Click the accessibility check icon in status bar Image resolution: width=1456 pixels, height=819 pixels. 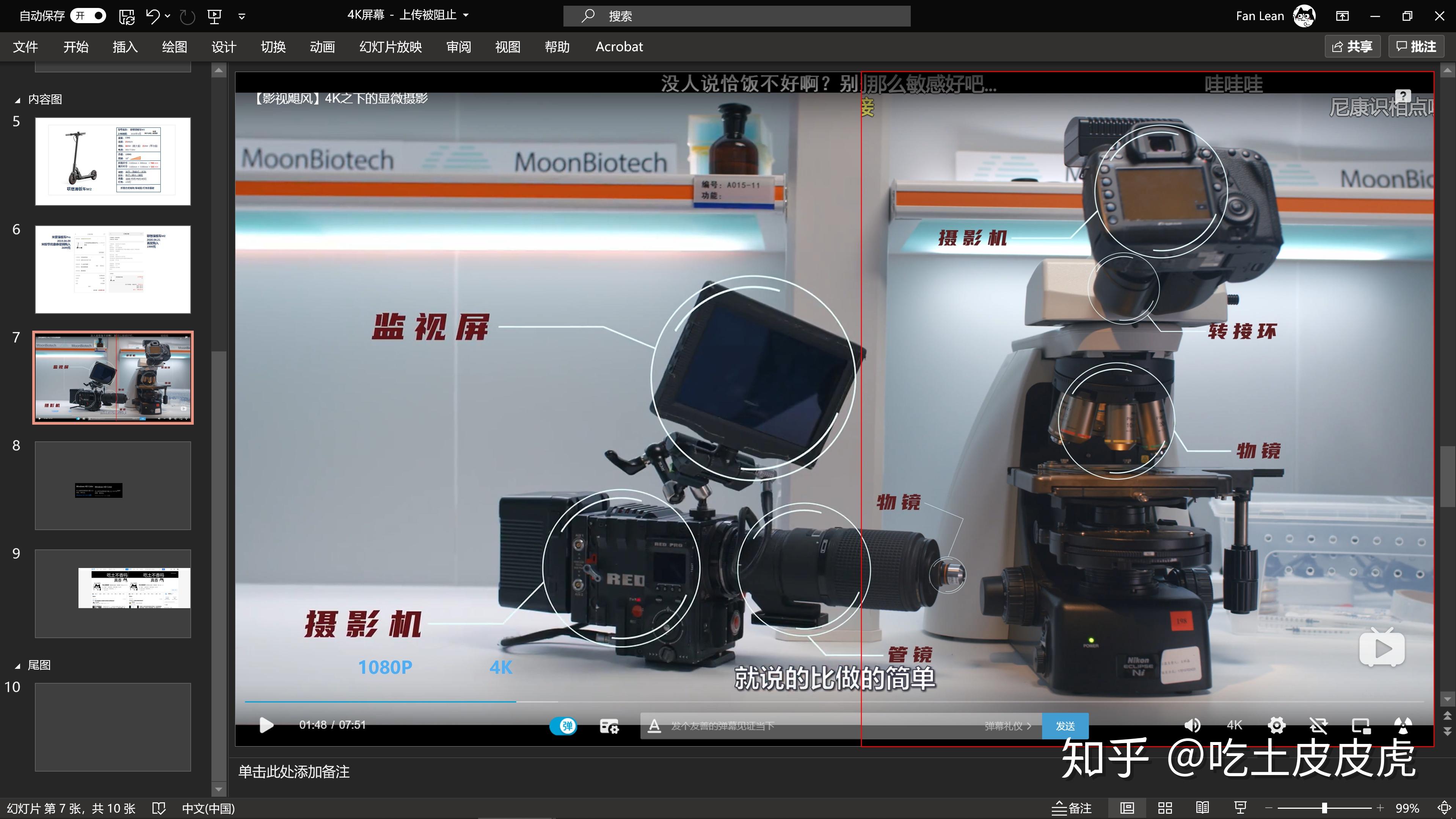pyautogui.click(x=159, y=809)
